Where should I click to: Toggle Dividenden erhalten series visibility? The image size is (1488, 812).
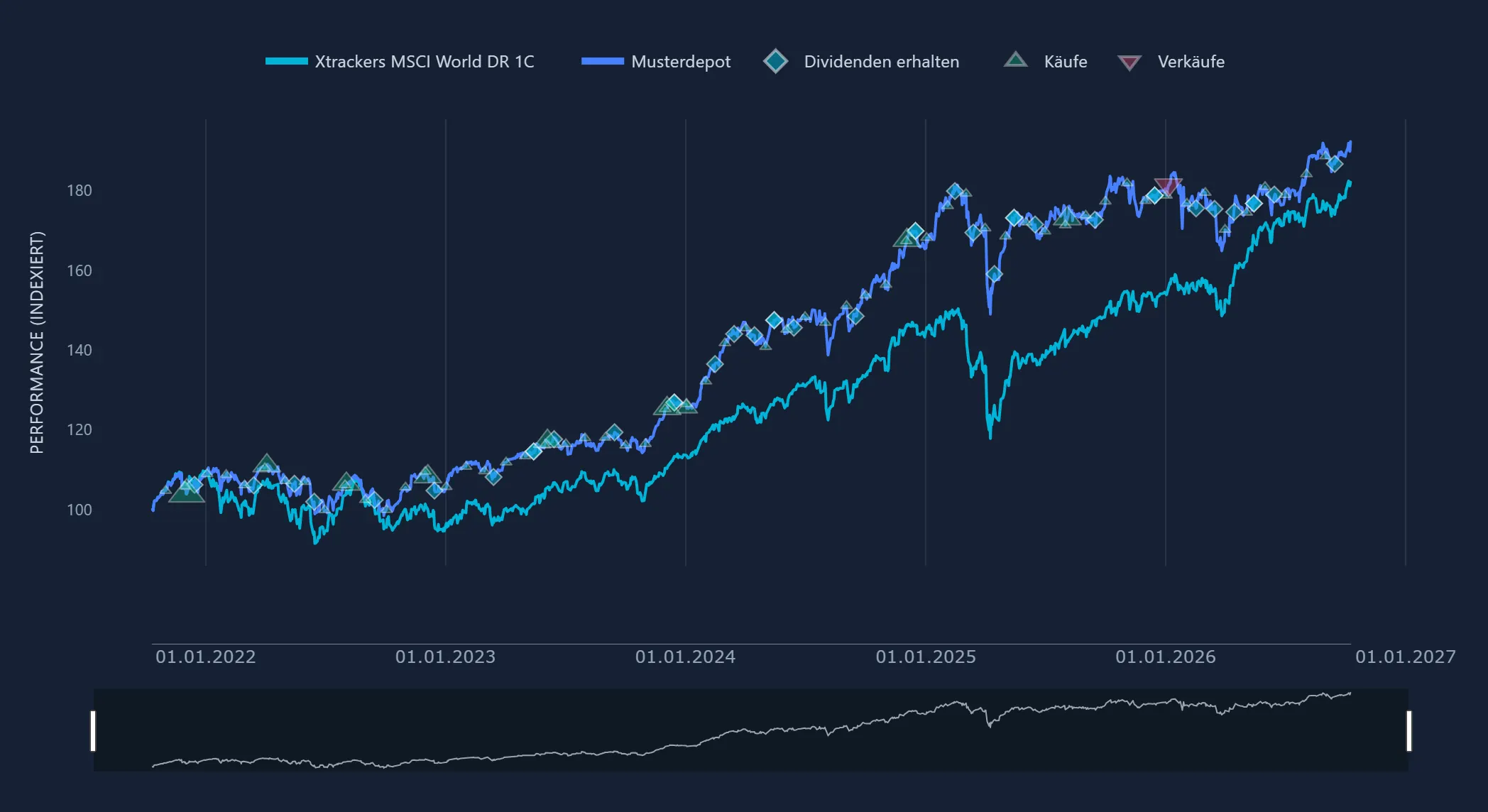(x=861, y=62)
